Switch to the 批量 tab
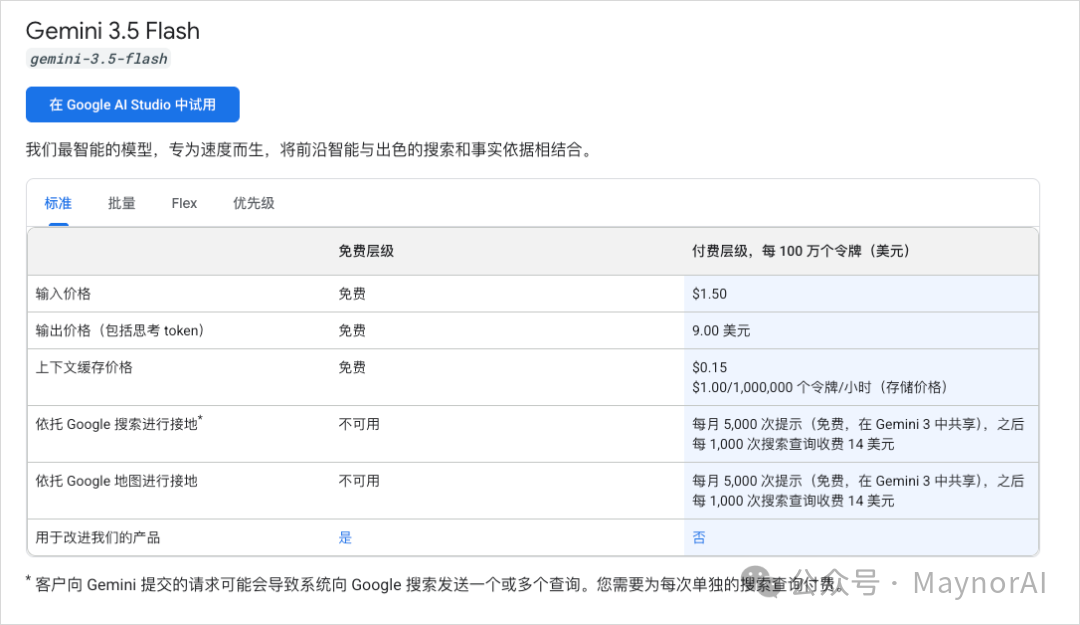 122,203
